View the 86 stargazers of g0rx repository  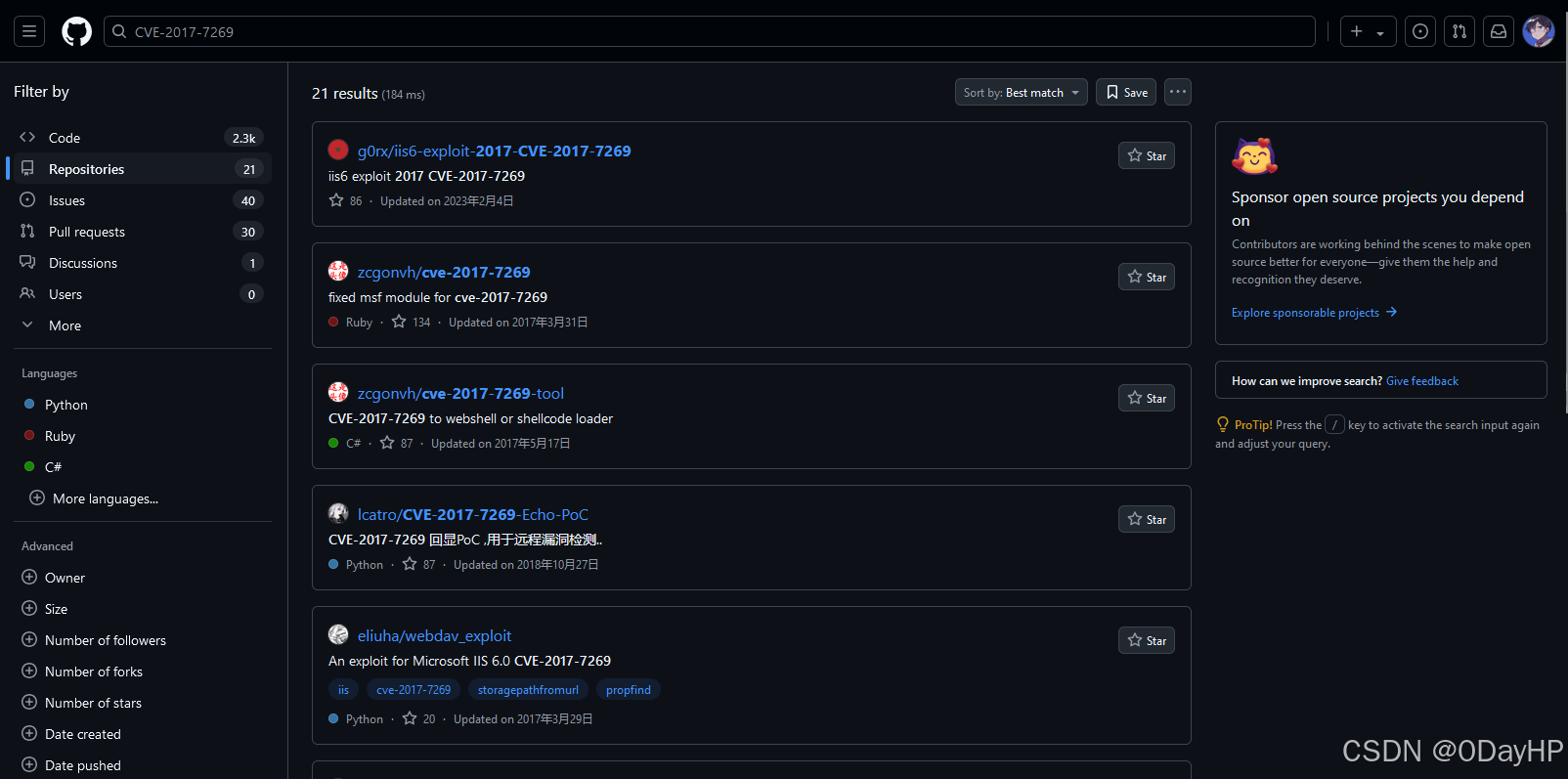coord(346,200)
